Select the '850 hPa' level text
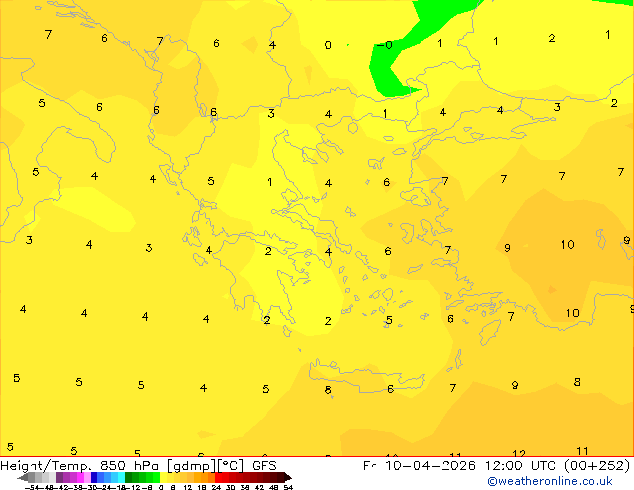The width and height of the screenshot is (634, 490). click(x=129, y=465)
